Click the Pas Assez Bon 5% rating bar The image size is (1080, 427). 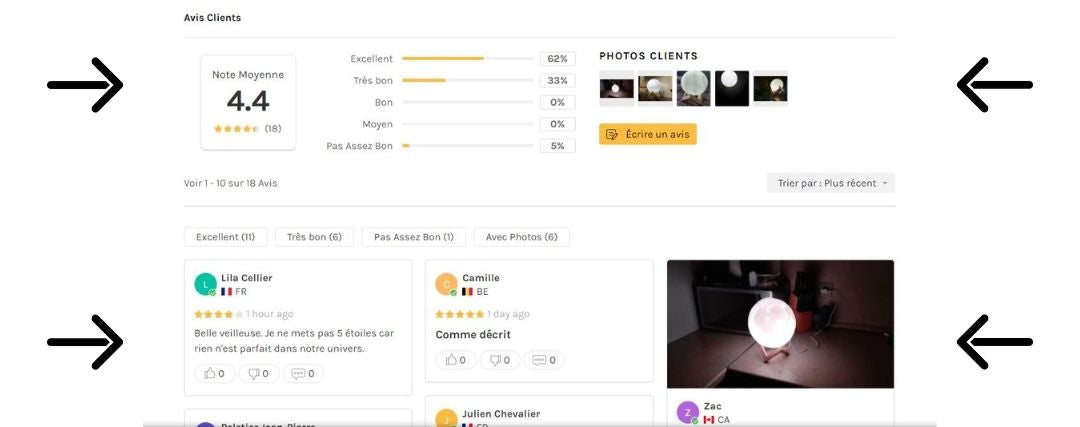468,146
